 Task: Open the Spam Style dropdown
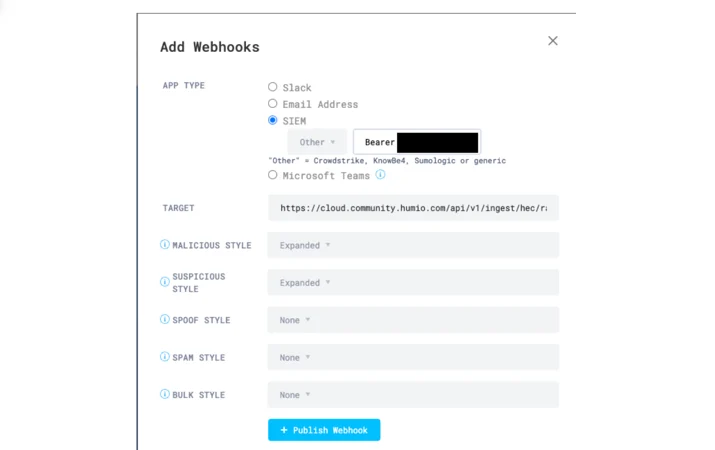[413, 357]
